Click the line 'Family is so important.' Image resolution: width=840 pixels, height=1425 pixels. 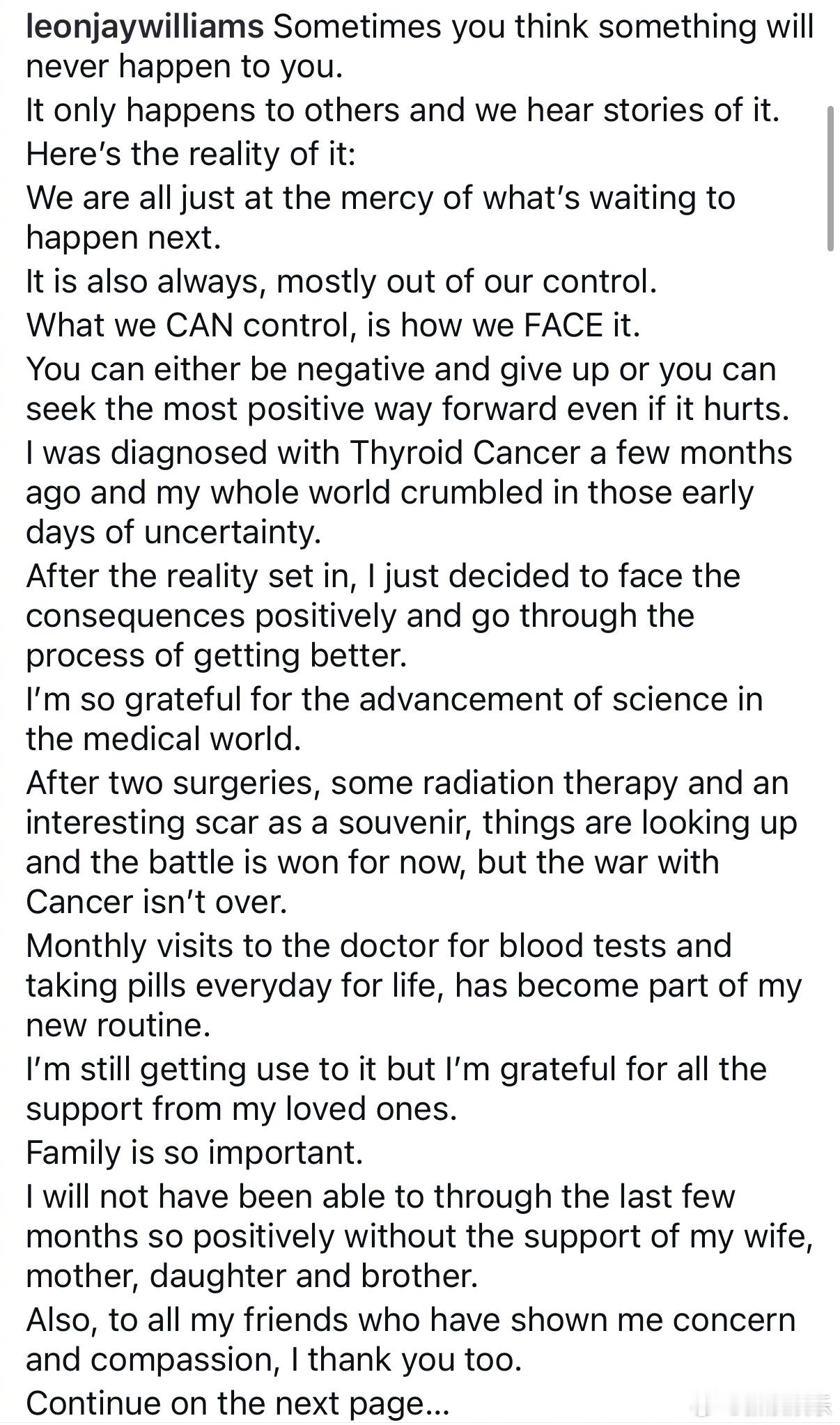click(x=194, y=1152)
